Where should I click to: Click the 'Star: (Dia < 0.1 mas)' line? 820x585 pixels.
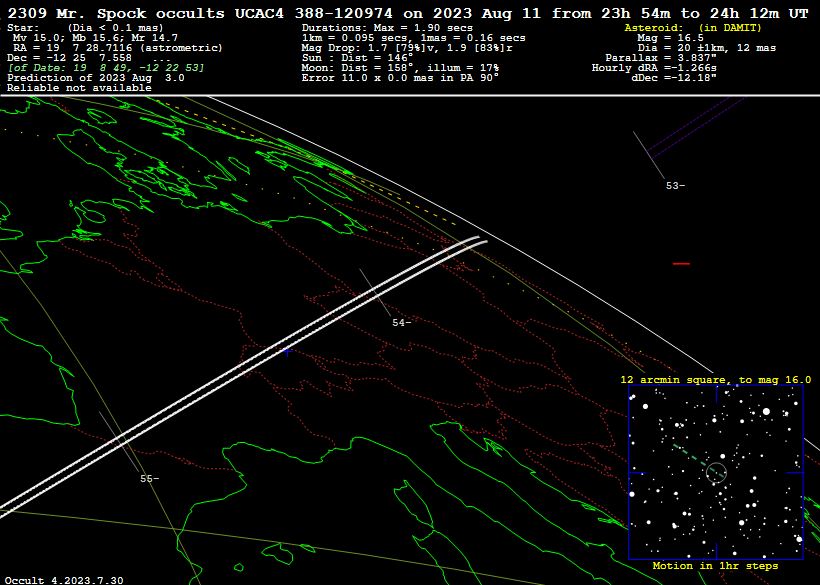point(85,28)
